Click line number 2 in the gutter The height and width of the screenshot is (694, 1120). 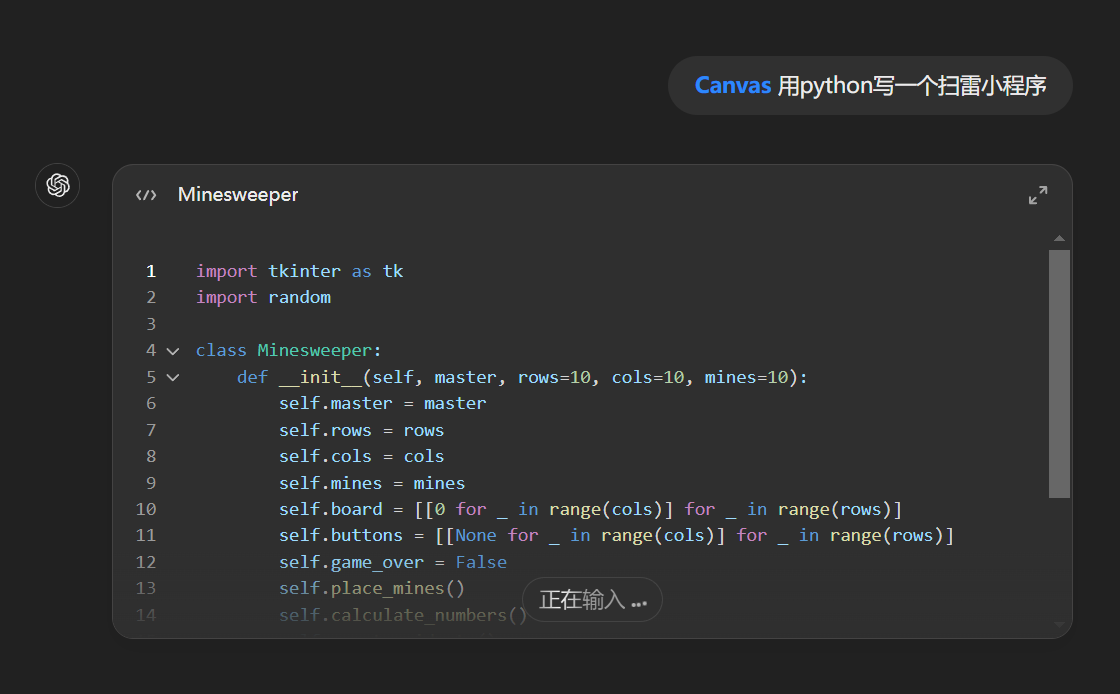[x=151, y=298]
